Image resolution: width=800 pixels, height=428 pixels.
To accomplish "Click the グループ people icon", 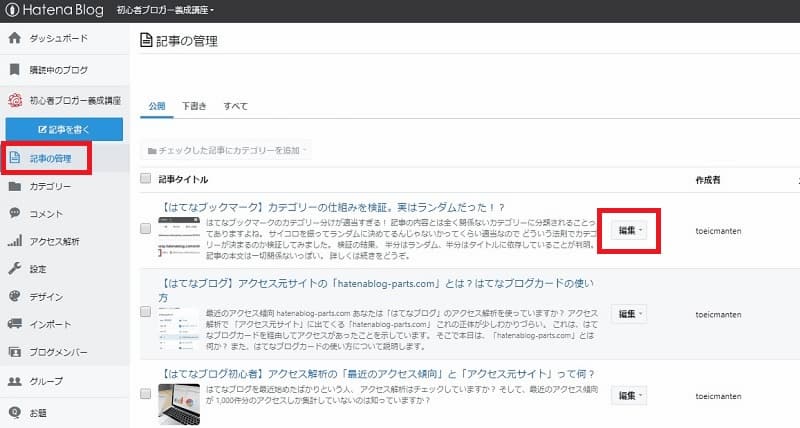I will point(15,381).
